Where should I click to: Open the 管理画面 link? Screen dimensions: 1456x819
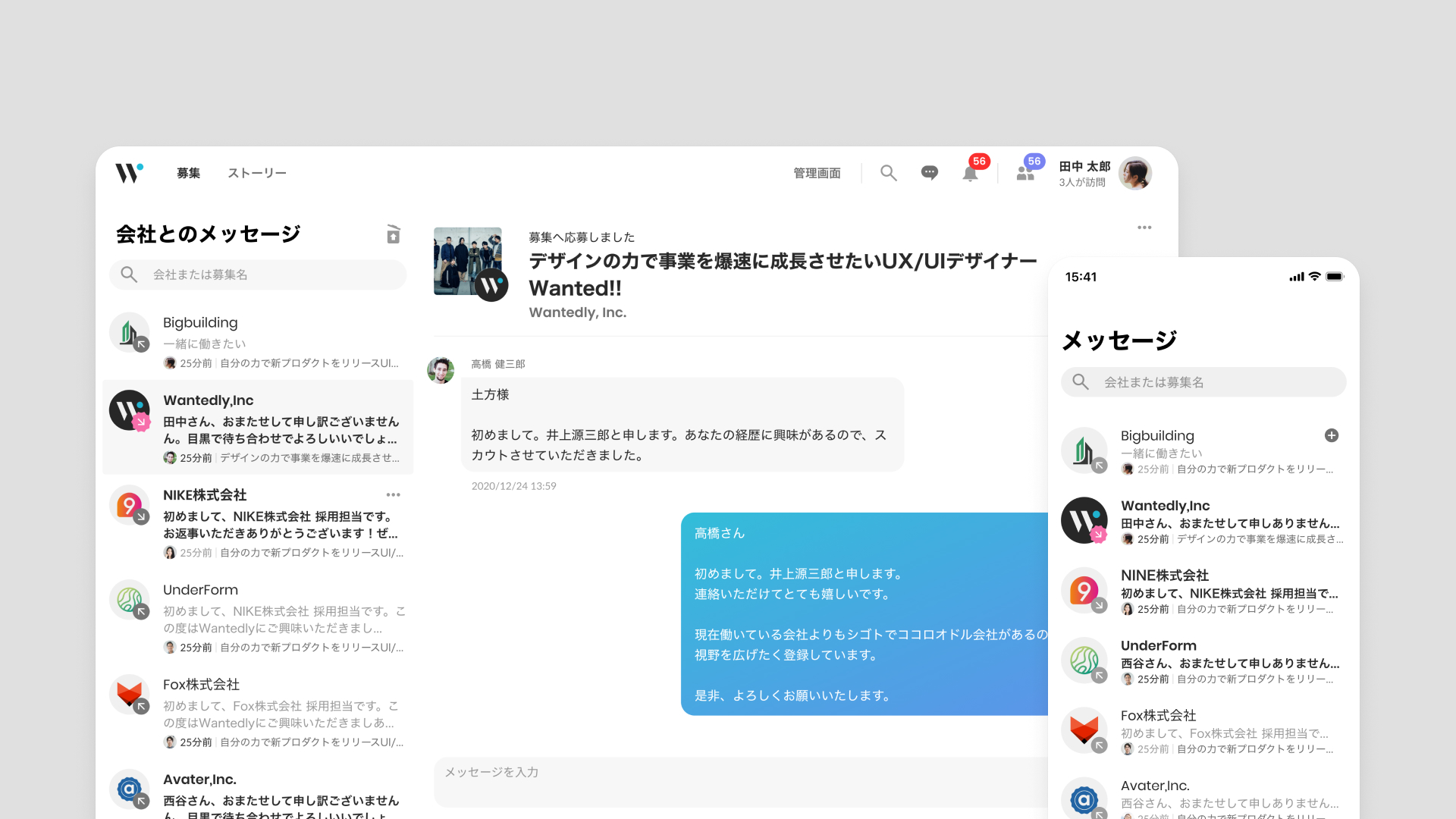pyautogui.click(x=817, y=173)
